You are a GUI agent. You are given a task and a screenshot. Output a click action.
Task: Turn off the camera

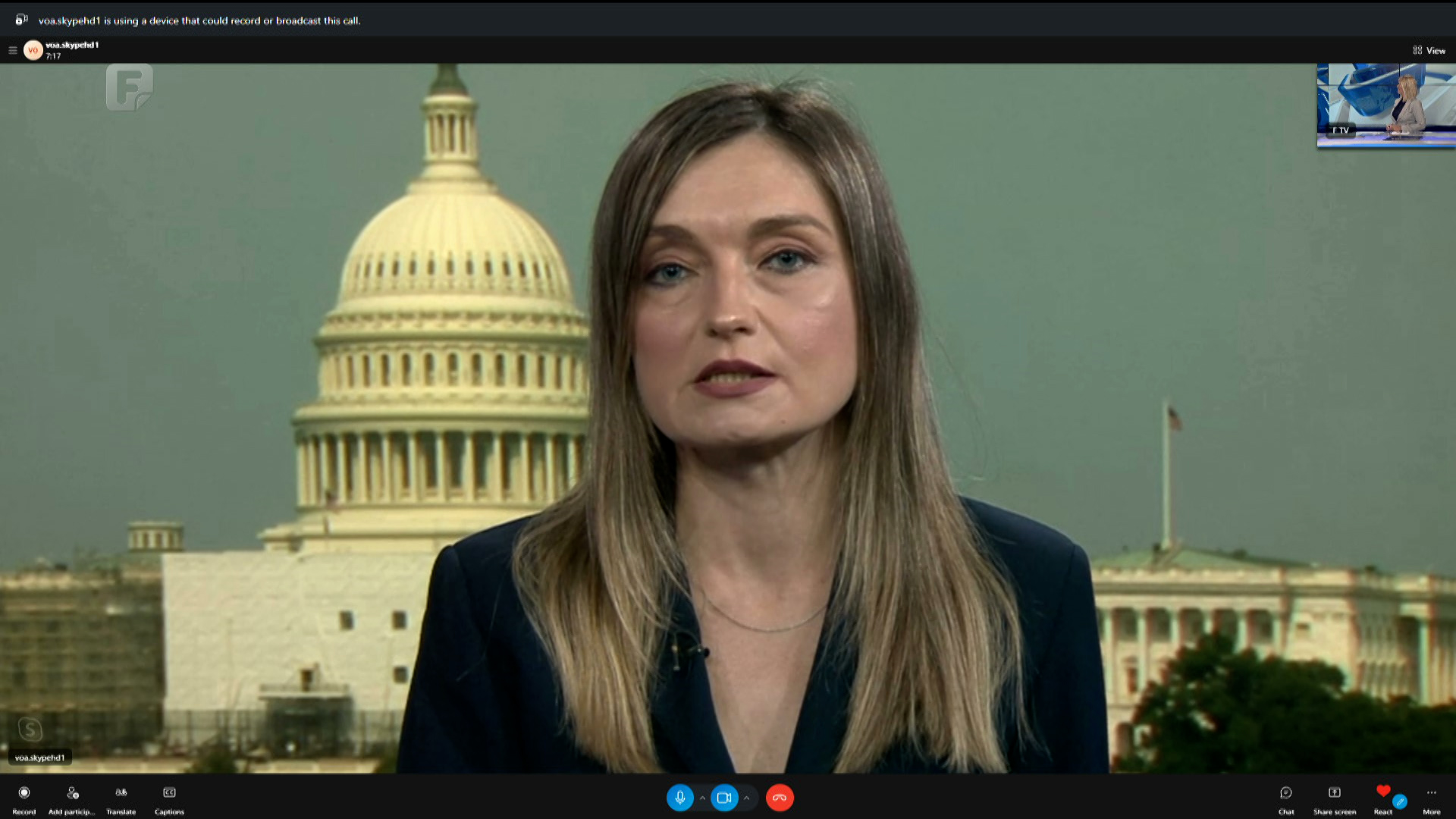(x=724, y=798)
